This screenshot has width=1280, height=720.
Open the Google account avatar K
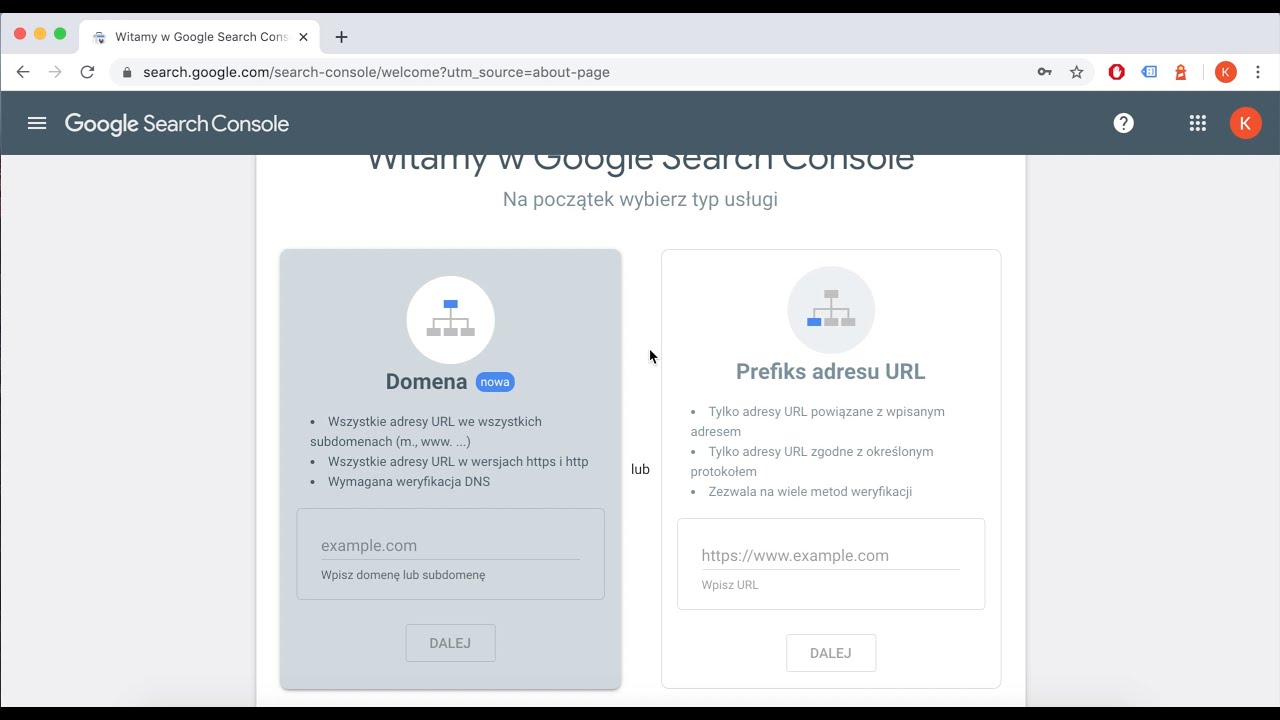click(1245, 123)
